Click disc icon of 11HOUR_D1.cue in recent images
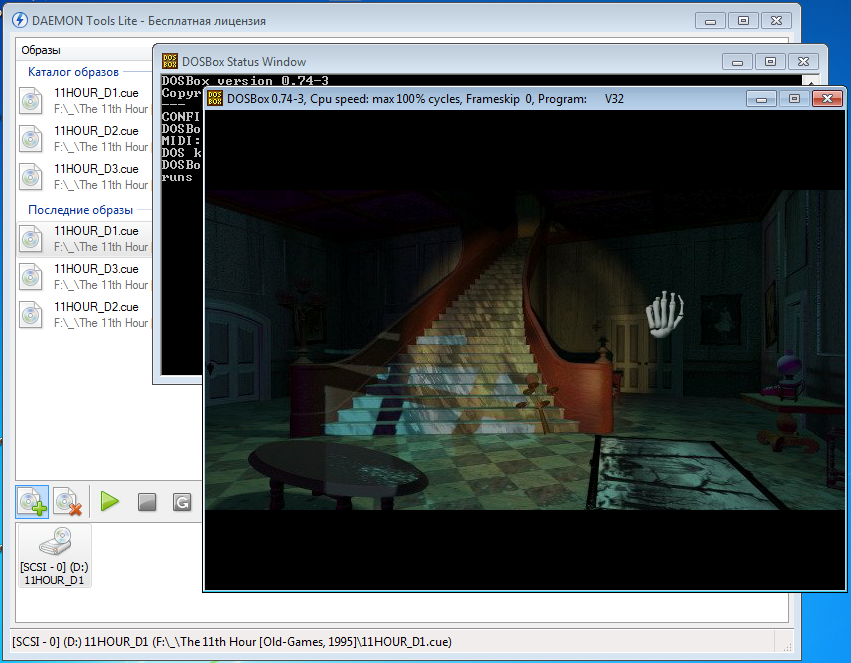851x663 pixels. click(x=31, y=239)
